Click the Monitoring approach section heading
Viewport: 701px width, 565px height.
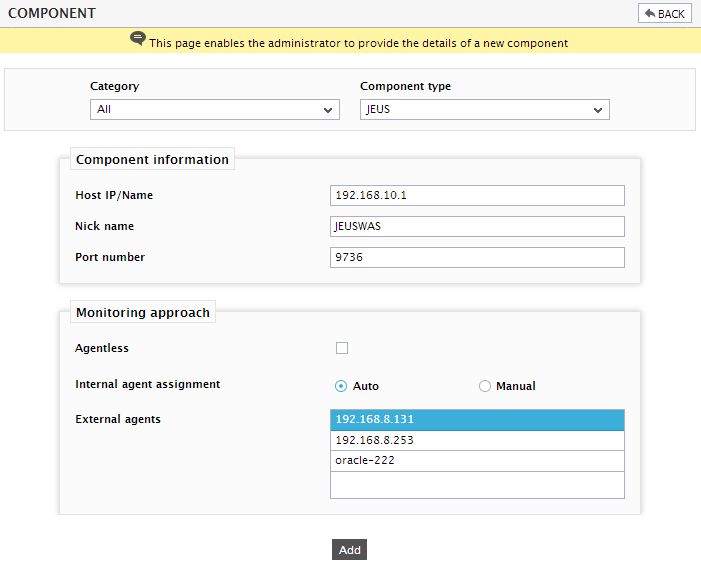click(x=143, y=312)
